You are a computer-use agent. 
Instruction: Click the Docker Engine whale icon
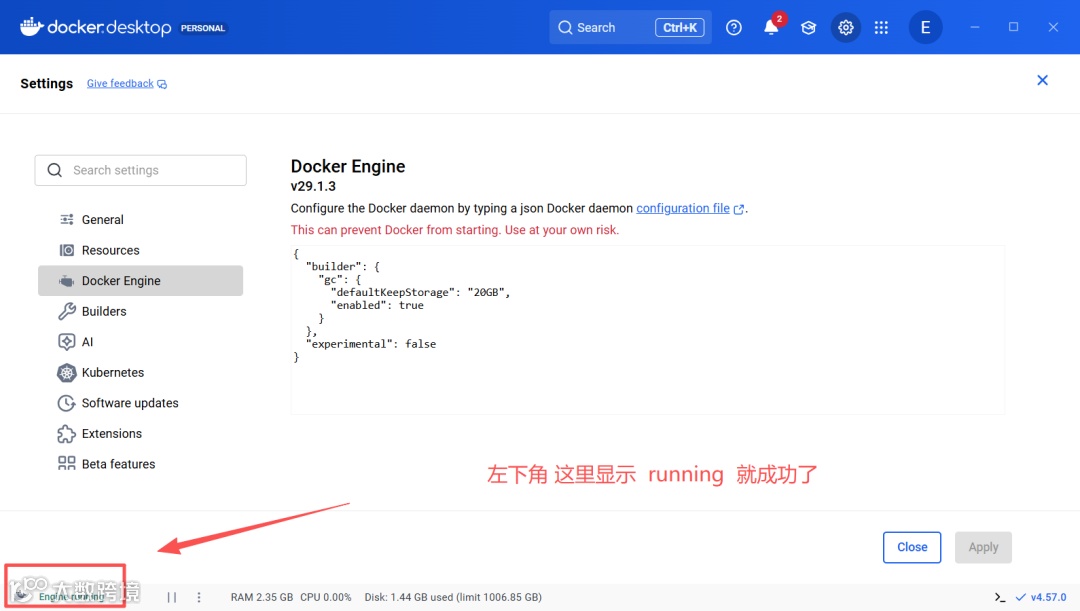[x=67, y=280]
